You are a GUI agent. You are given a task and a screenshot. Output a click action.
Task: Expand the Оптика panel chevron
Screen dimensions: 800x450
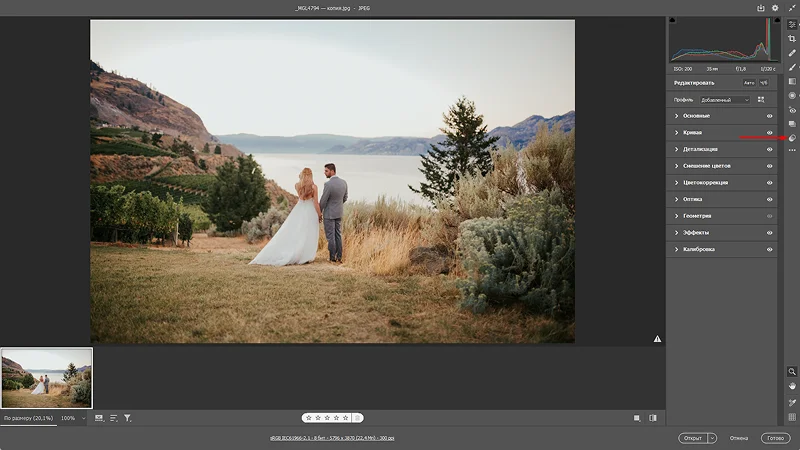tap(677, 199)
